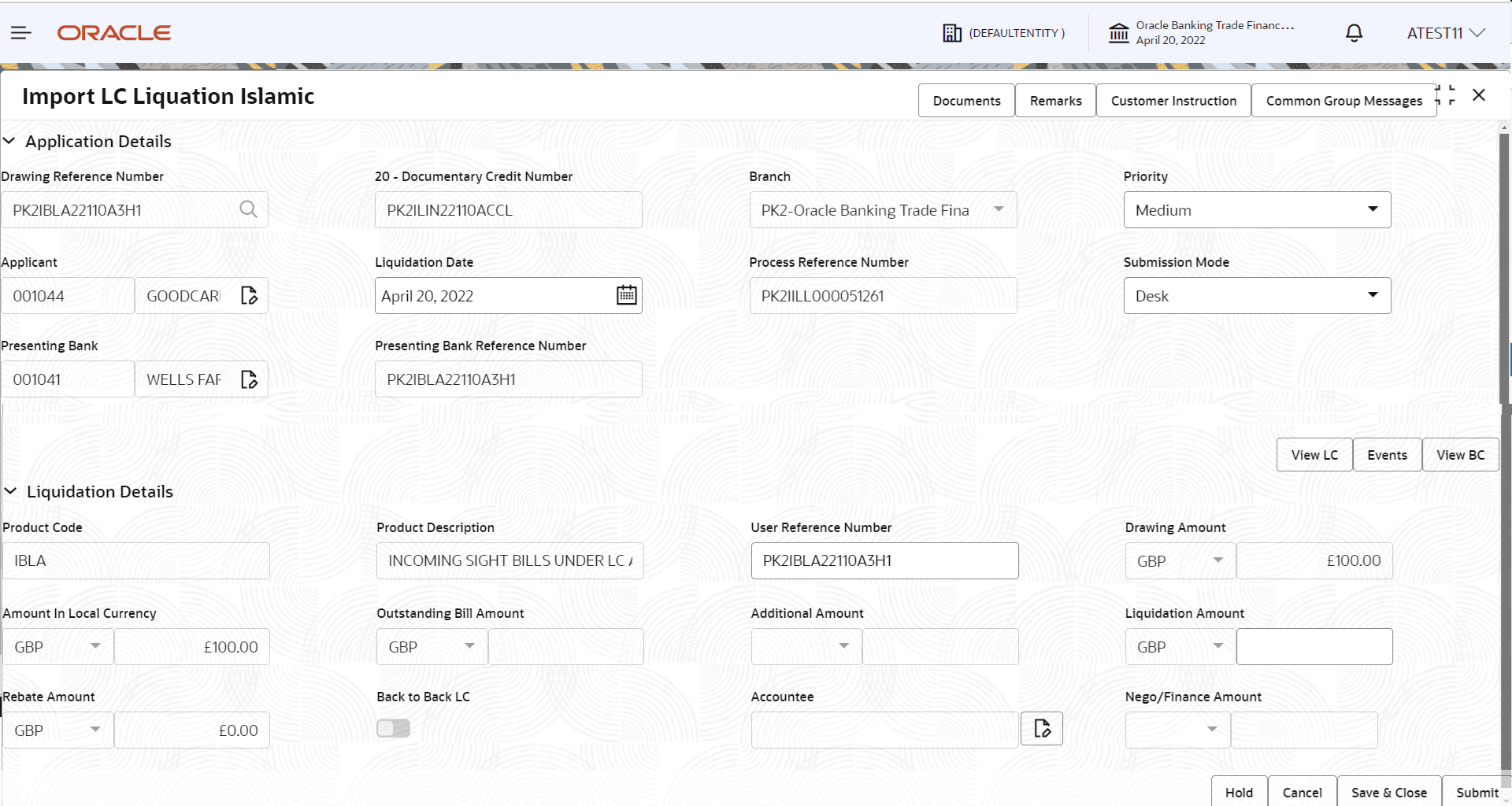Switch to the Remarks tab
Screen dimensions: 1512x806
[x=1055, y=100]
